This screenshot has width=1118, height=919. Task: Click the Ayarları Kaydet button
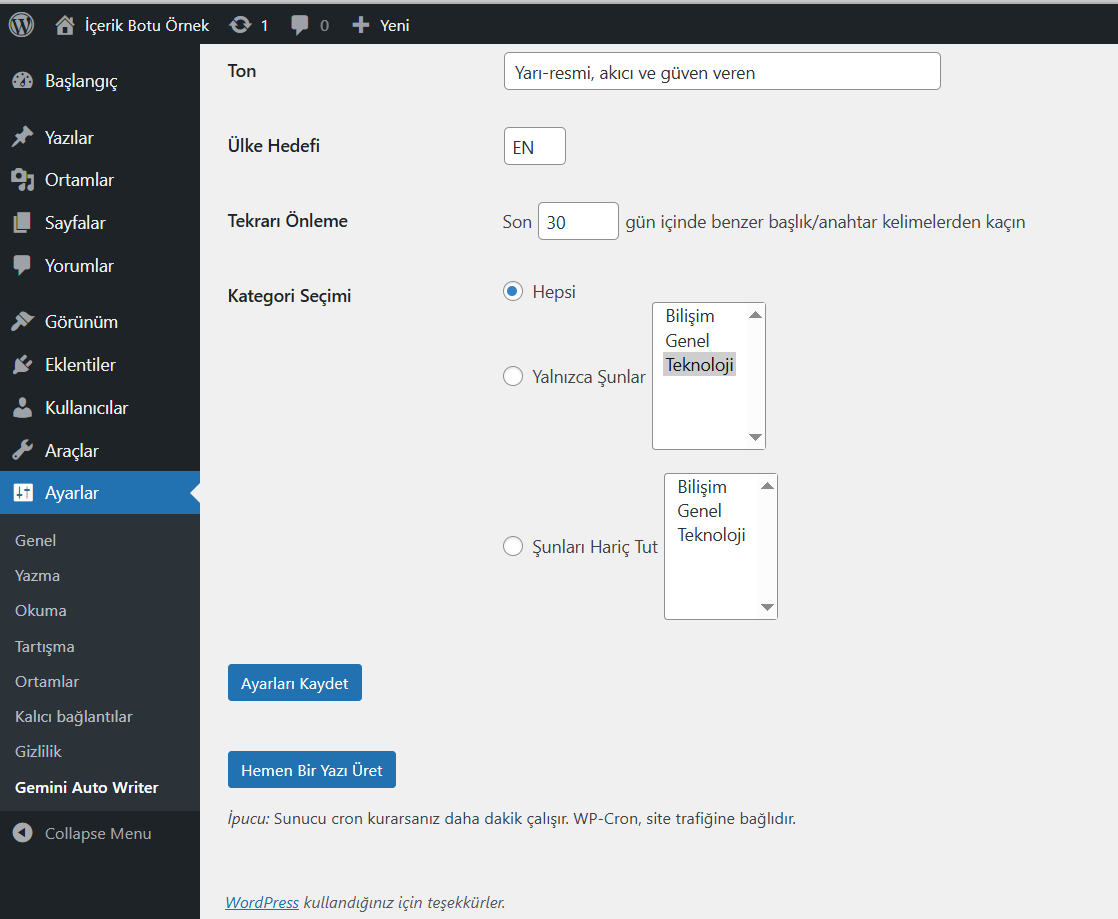pyautogui.click(x=295, y=682)
